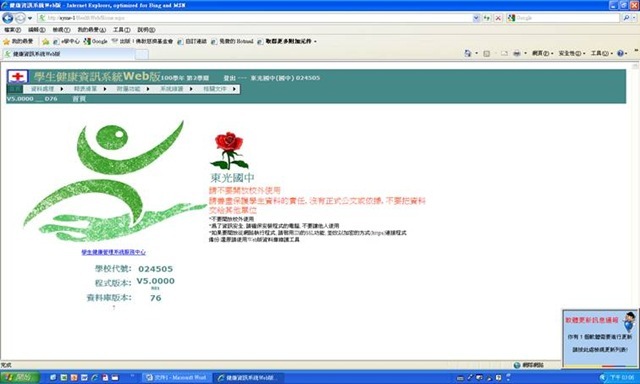Screen dimensions: 640x384
Task: Click the school code value 024505
Action: click(x=156, y=269)
